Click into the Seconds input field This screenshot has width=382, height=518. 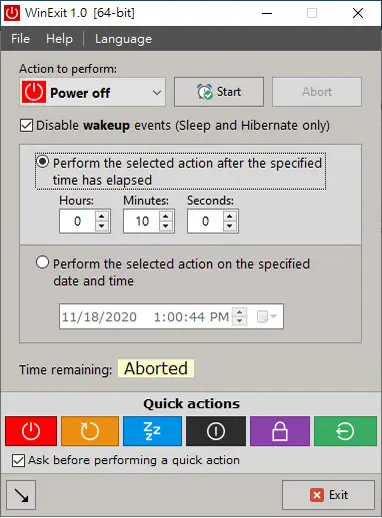coord(205,221)
